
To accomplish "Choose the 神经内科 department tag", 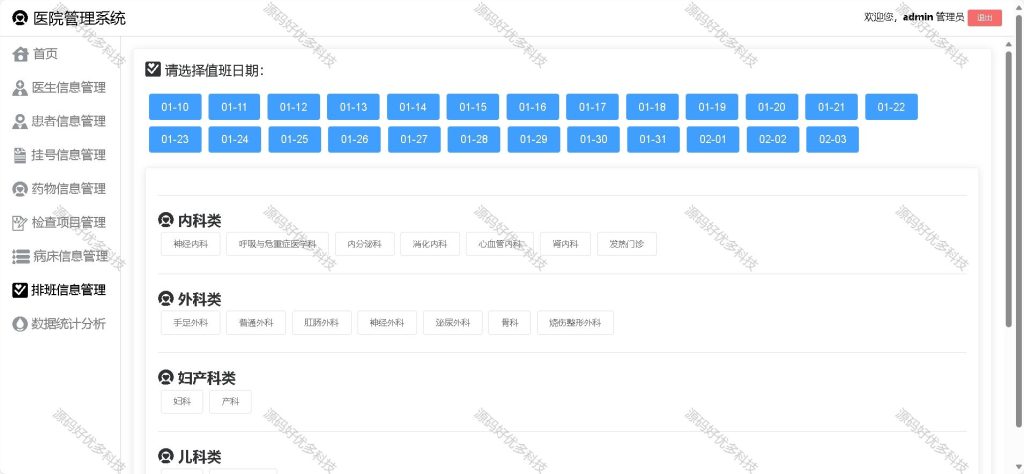I will [191, 244].
